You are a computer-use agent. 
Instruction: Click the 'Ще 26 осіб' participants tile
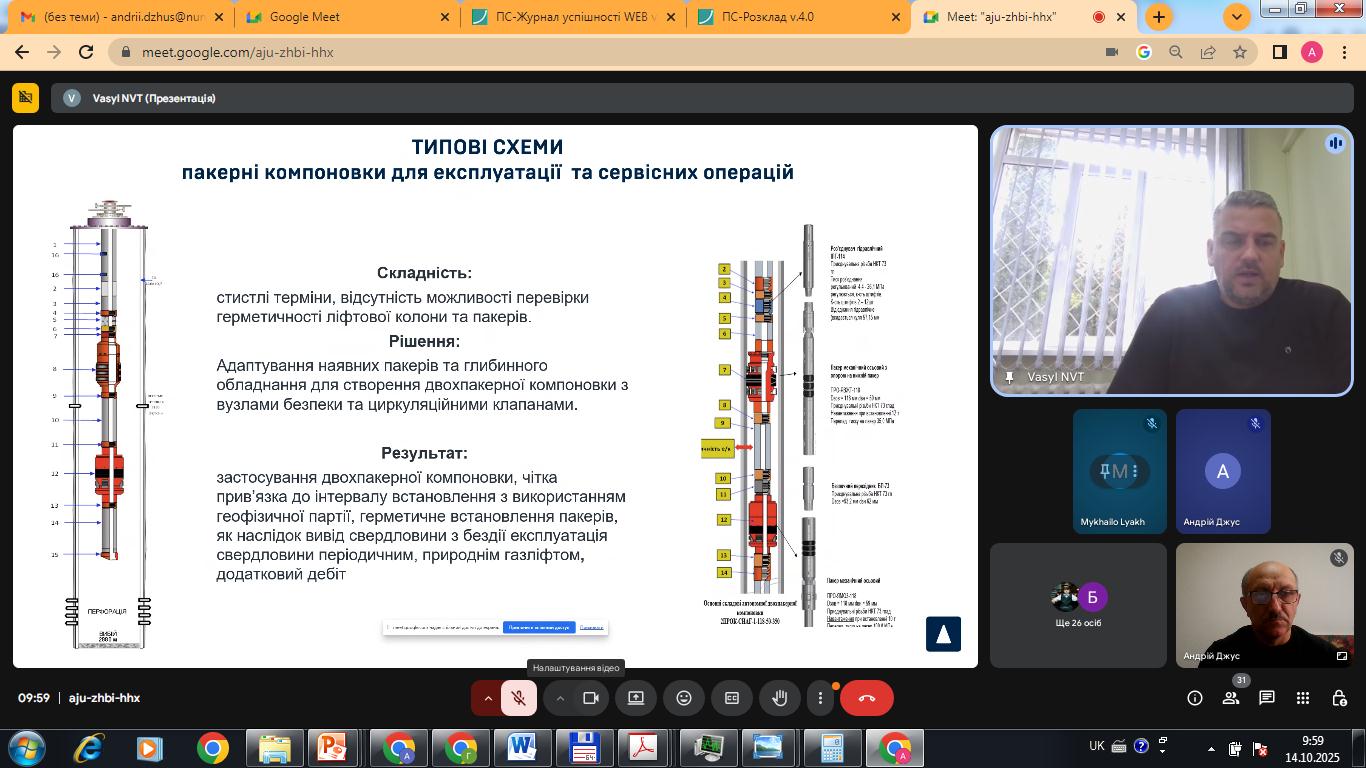1078,605
